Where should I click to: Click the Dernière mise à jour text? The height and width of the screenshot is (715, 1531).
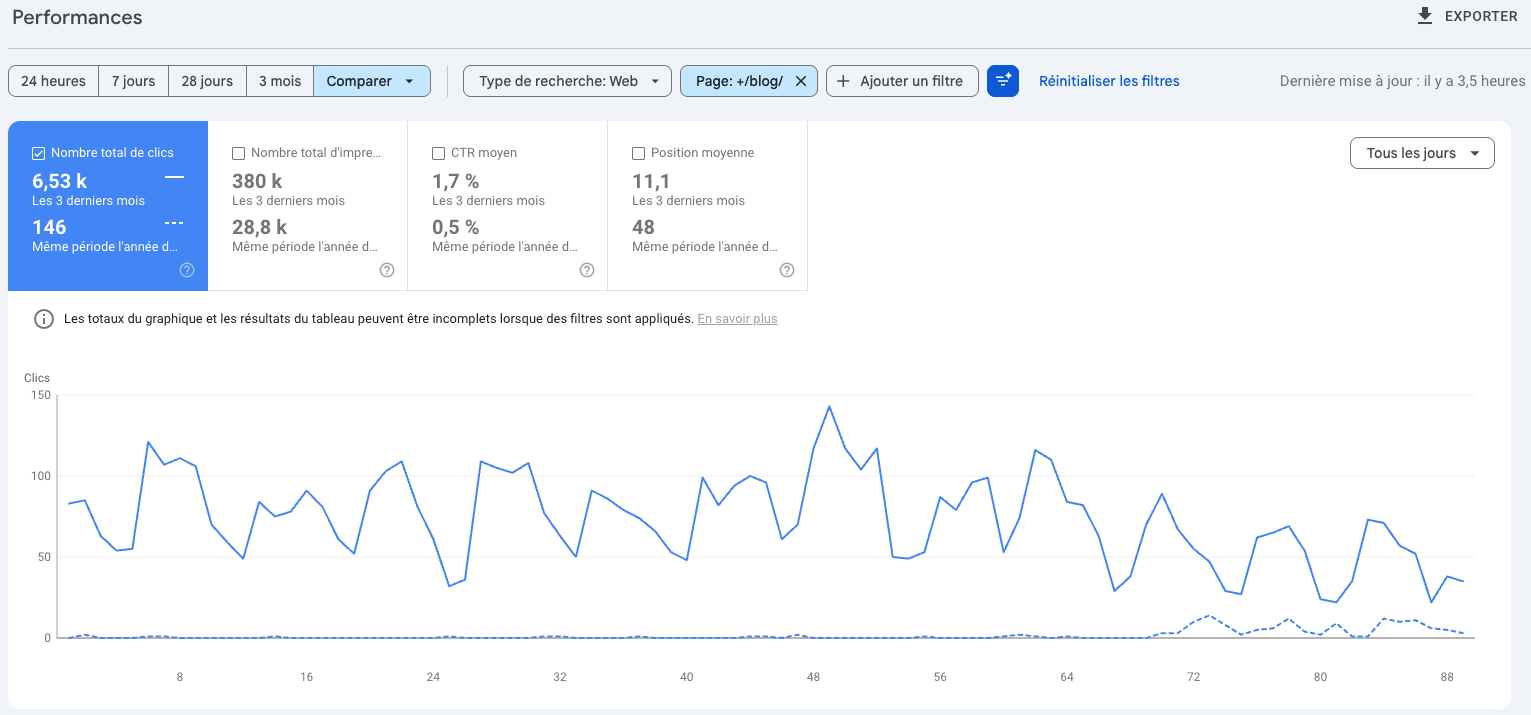coord(1403,81)
